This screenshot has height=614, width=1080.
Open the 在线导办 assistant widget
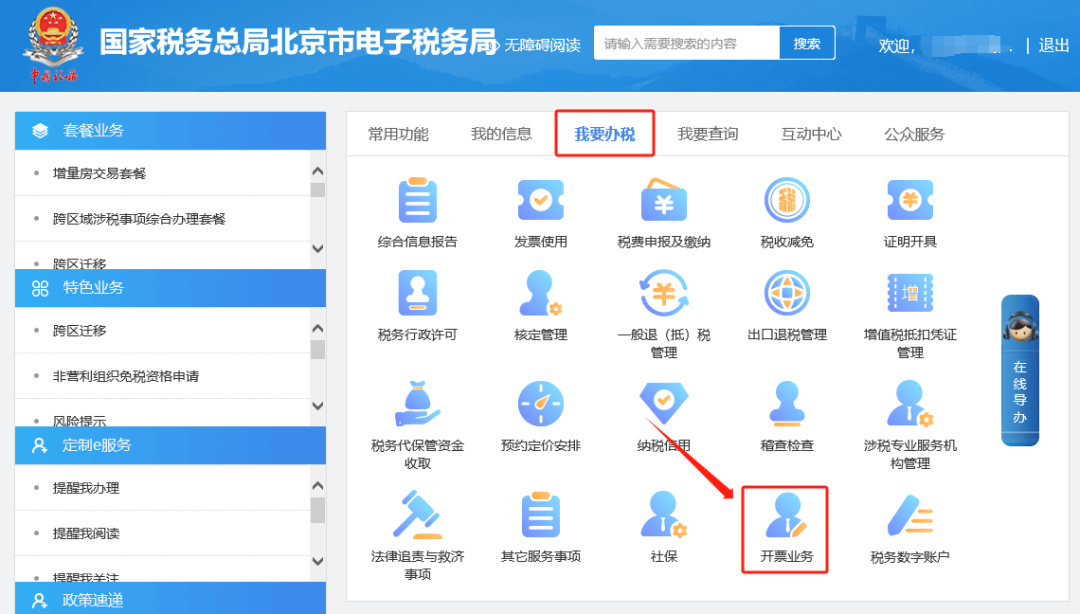click(1020, 370)
